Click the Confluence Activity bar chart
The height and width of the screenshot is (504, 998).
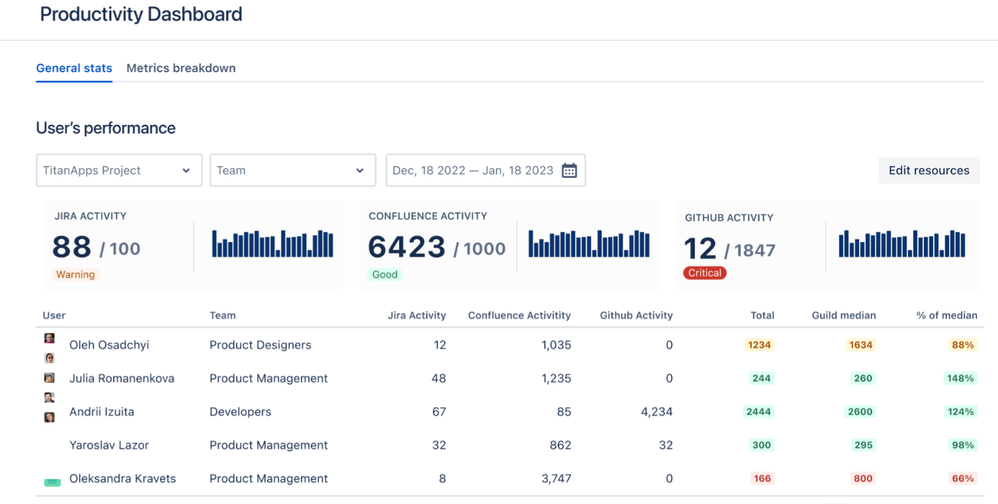[588, 244]
